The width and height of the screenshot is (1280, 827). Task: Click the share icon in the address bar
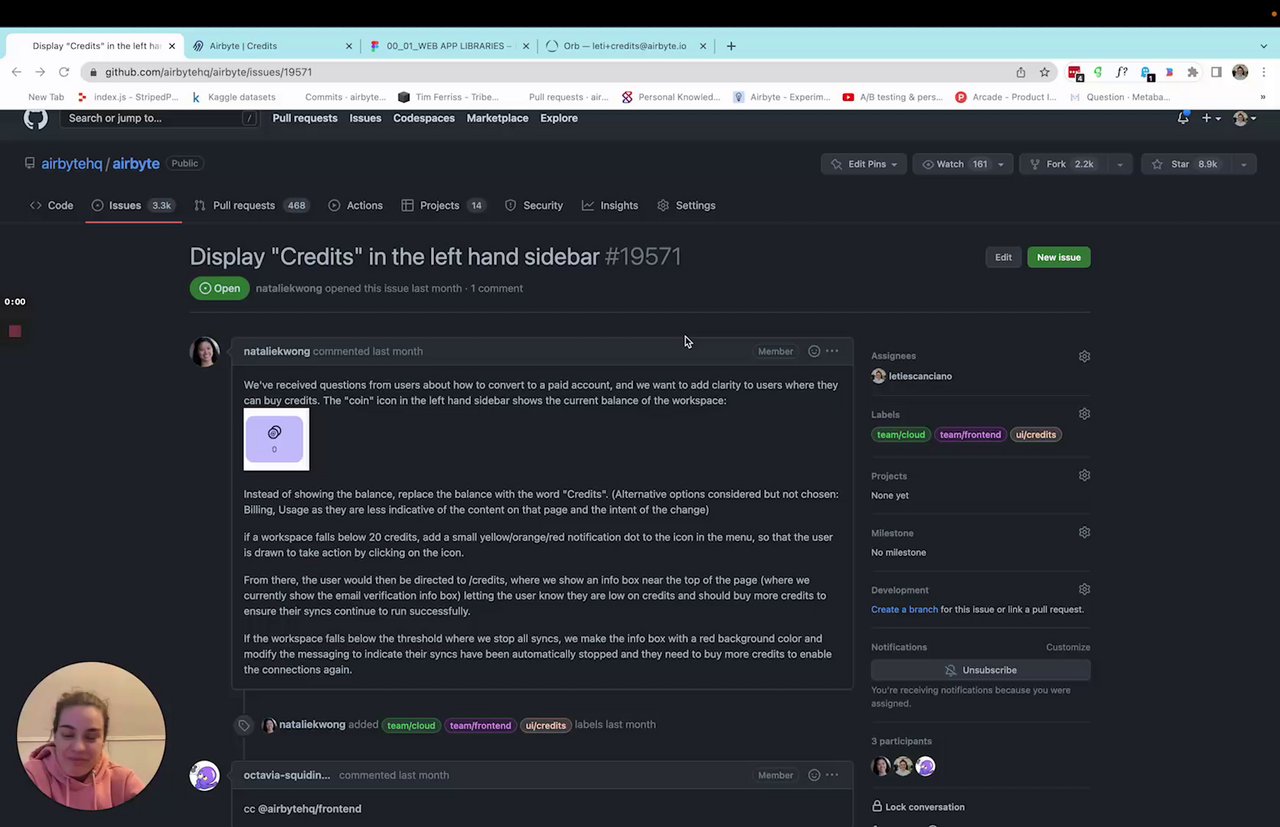coord(1021,72)
